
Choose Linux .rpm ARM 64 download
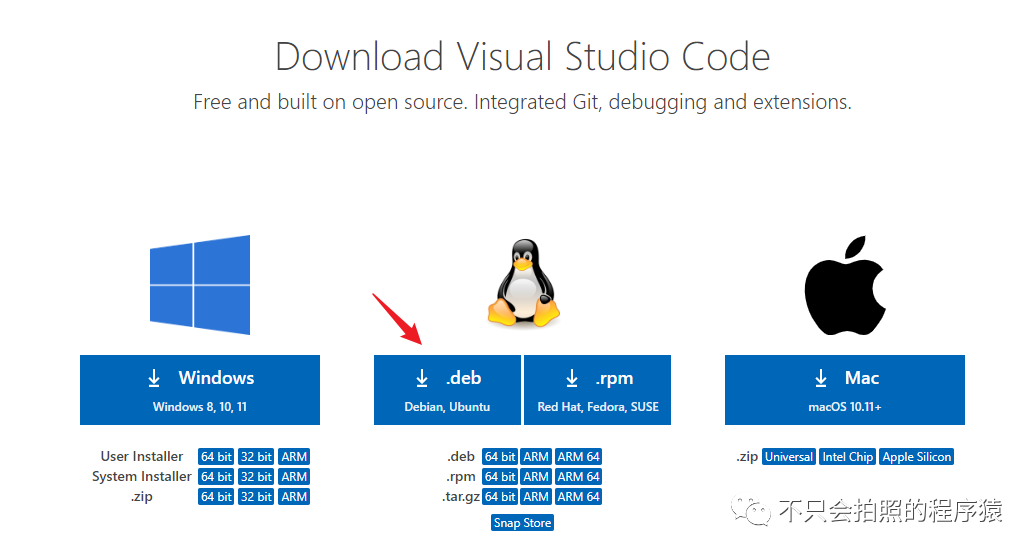(x=578, y=477)
